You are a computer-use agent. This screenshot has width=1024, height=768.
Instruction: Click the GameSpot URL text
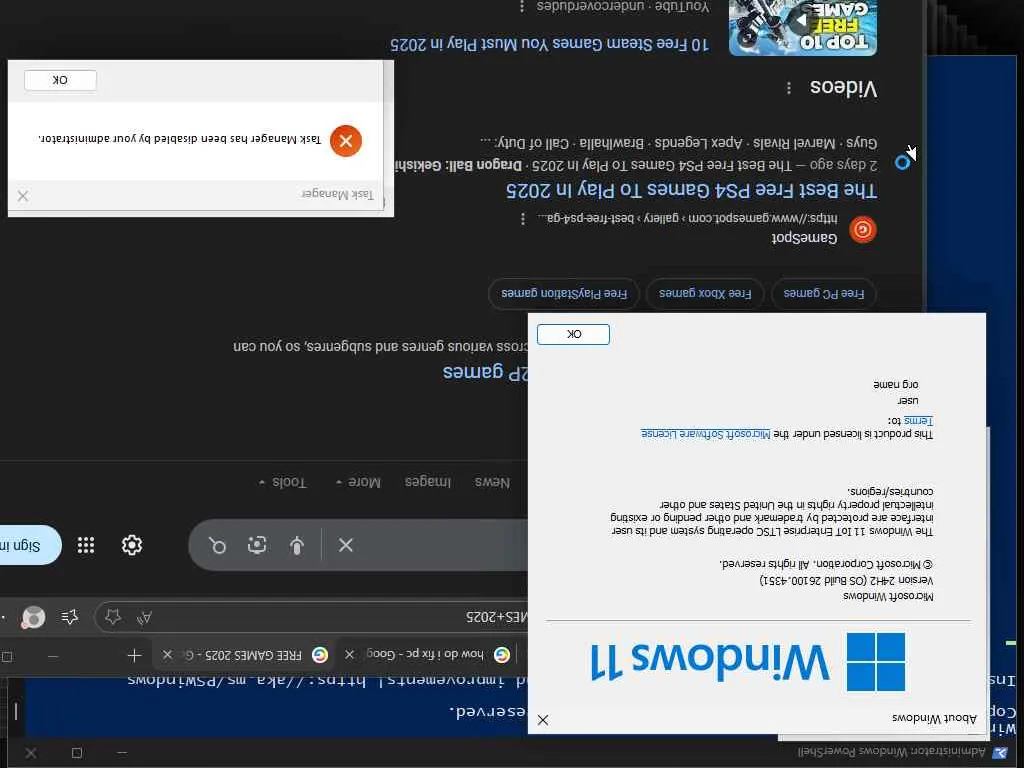(x=687, y=217)
